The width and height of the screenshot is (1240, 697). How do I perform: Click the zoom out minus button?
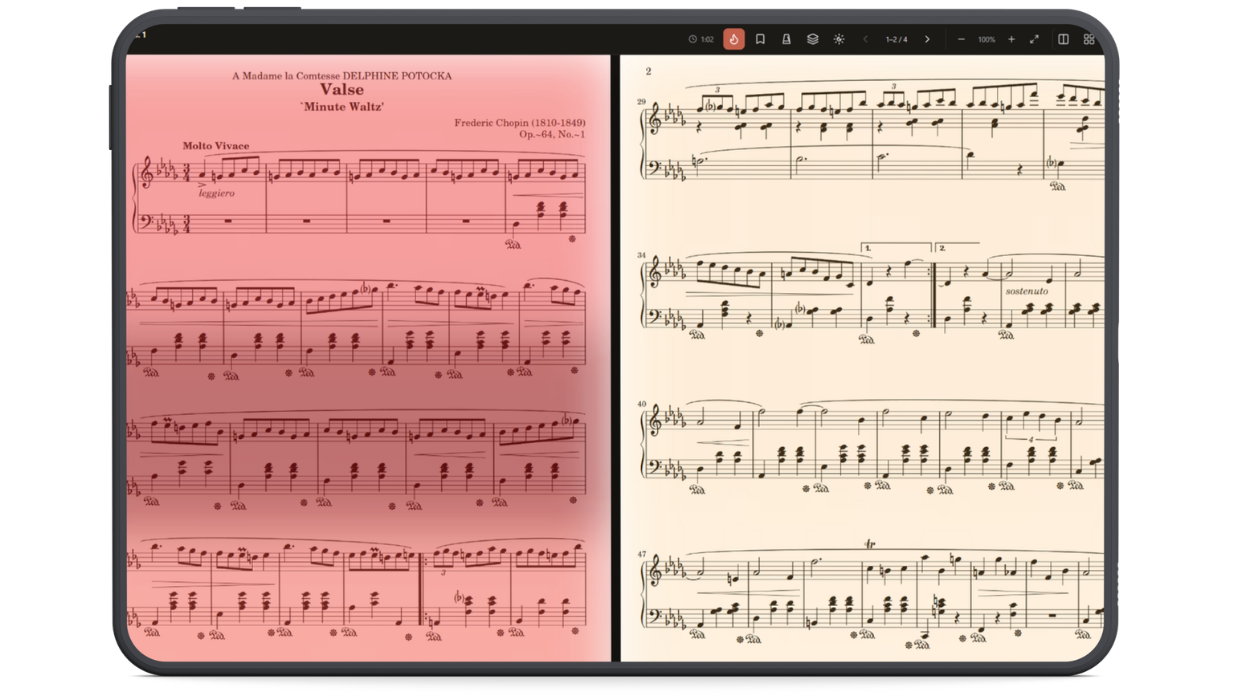(961, 39)
